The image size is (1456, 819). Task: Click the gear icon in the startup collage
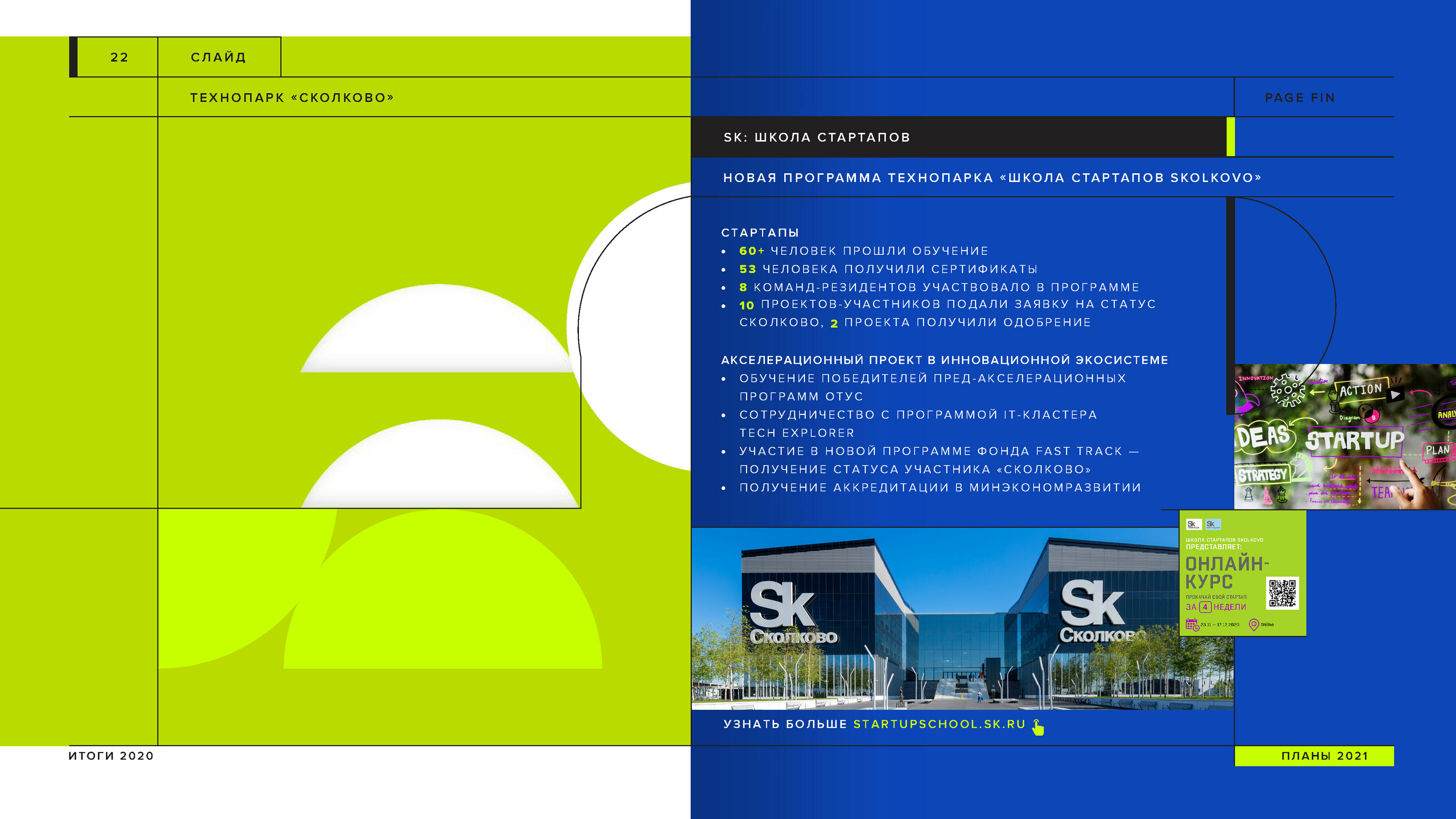coord(1288,389)
